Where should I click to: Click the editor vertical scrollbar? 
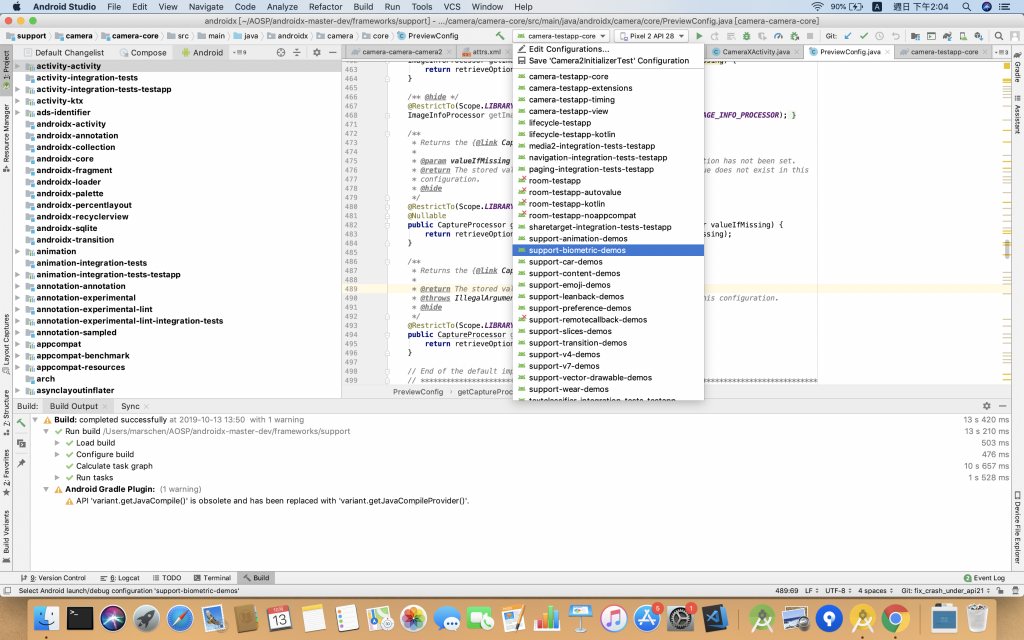(1006, 249)
